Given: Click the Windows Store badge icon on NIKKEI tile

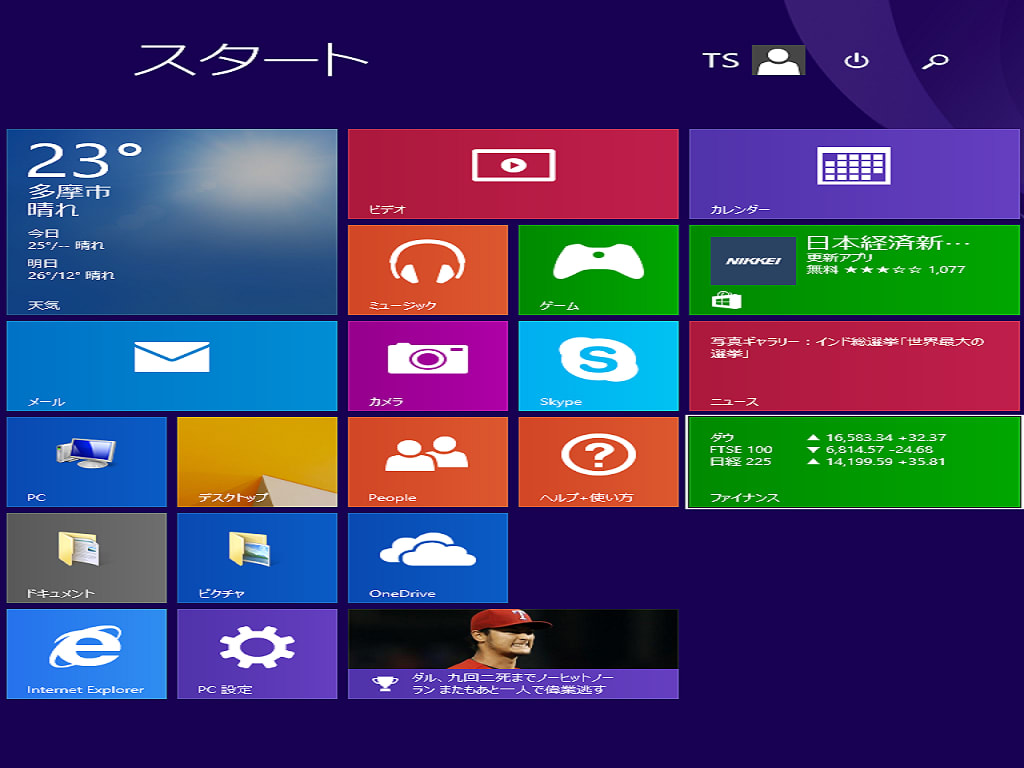Looking at the screenshot, I should pyautogui.click(x=726, y=300).
